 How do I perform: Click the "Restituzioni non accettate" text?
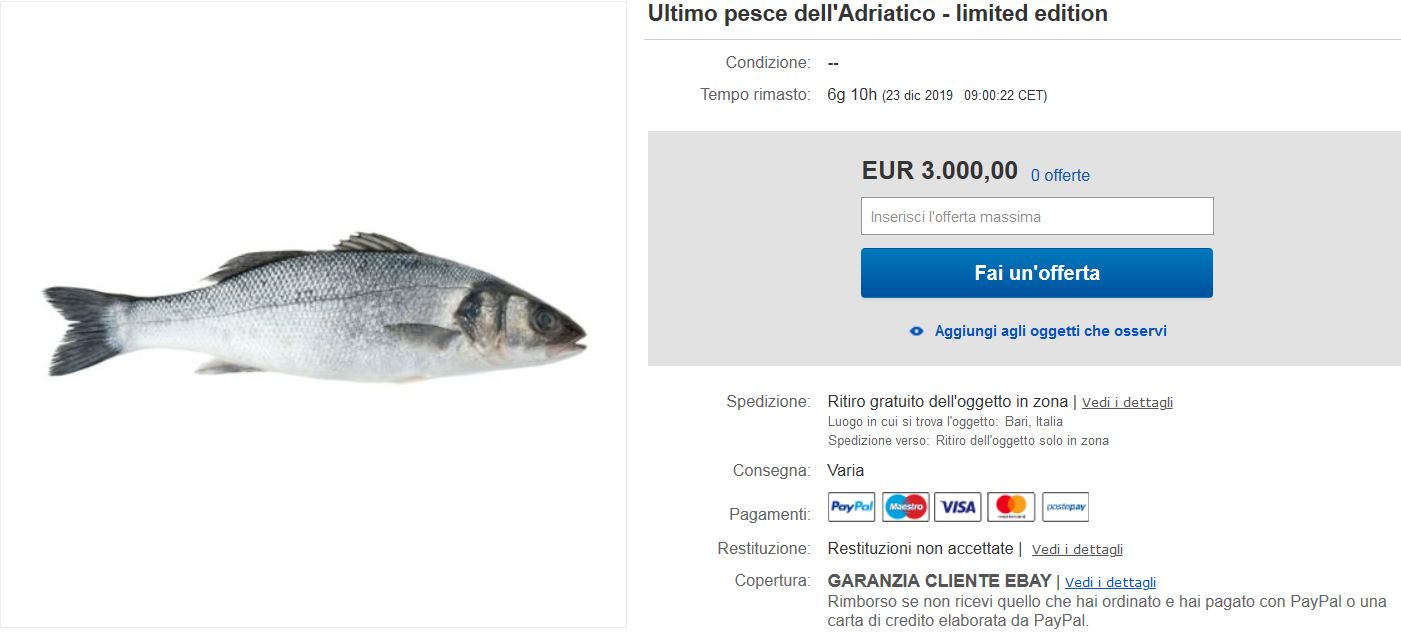pyautogui.click(x=920, y=549)
